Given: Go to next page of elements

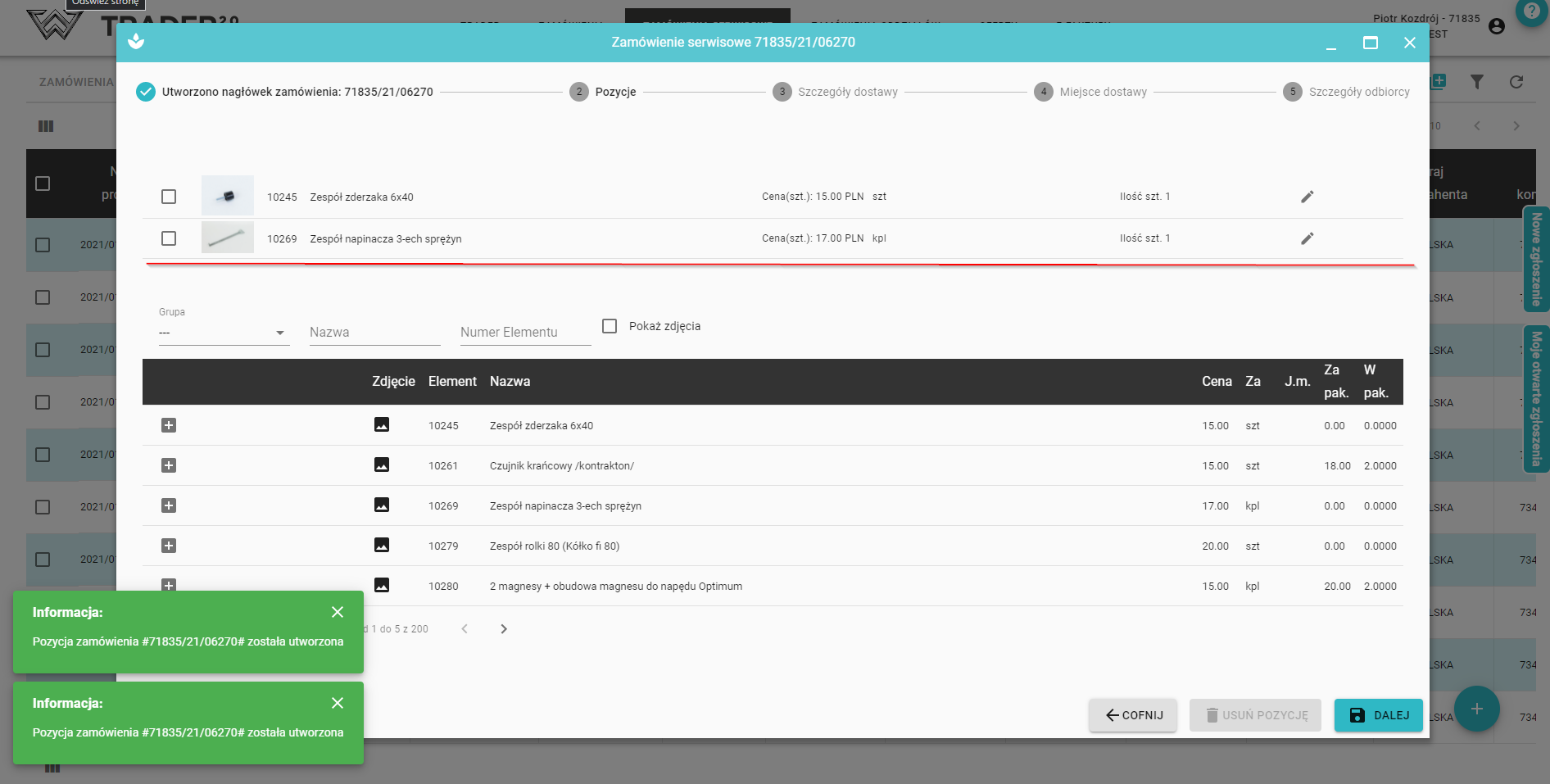Looking at the screenshot, I should click(504, 629).
